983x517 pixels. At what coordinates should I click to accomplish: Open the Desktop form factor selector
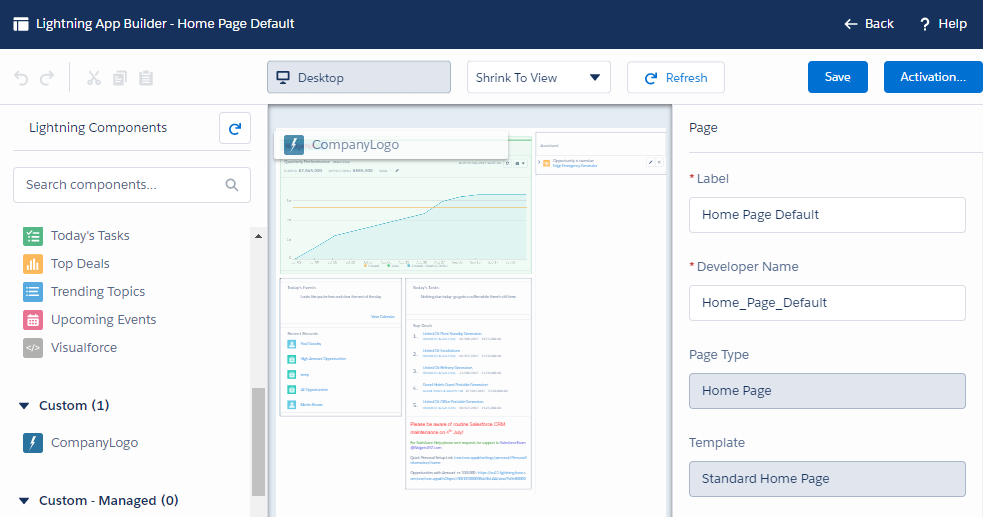(x=359, y=77)
